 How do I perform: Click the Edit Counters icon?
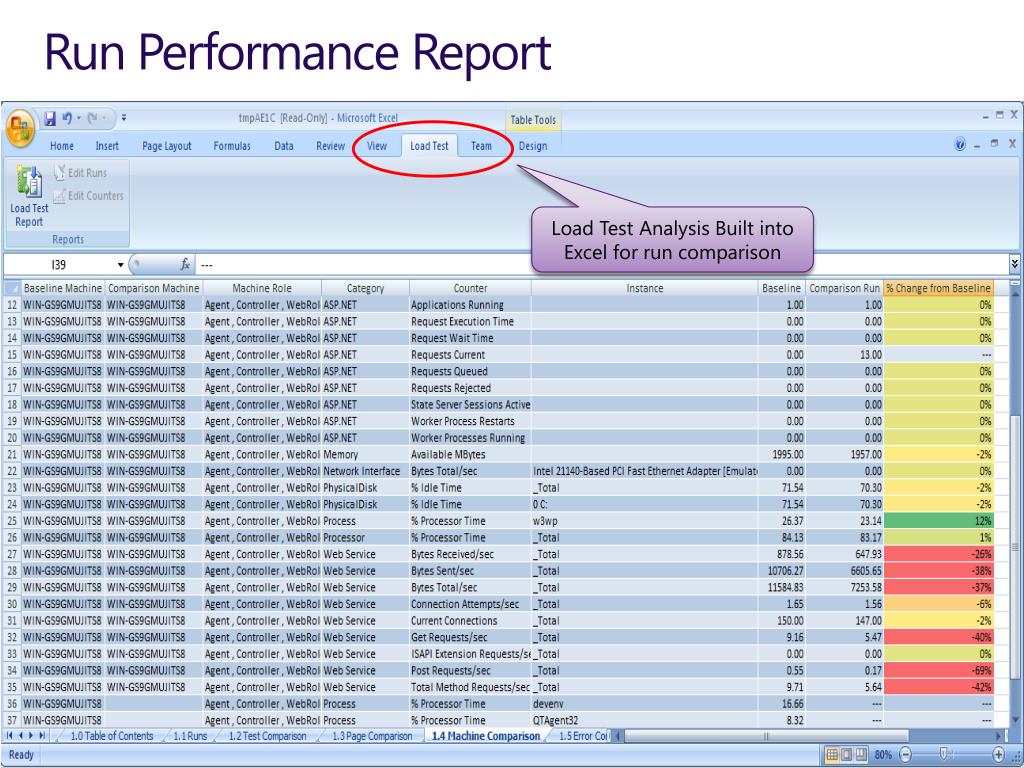(x=59, y=195)
